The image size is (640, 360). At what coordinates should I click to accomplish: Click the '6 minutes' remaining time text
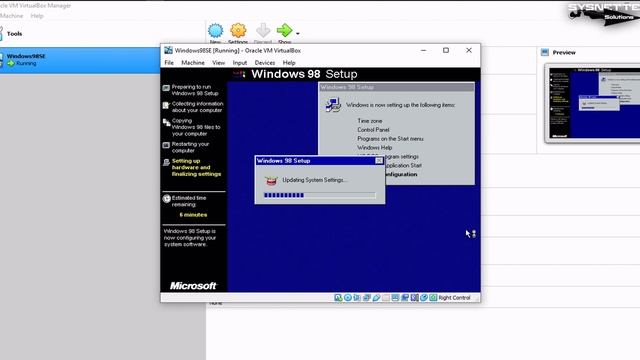(193, 215)
